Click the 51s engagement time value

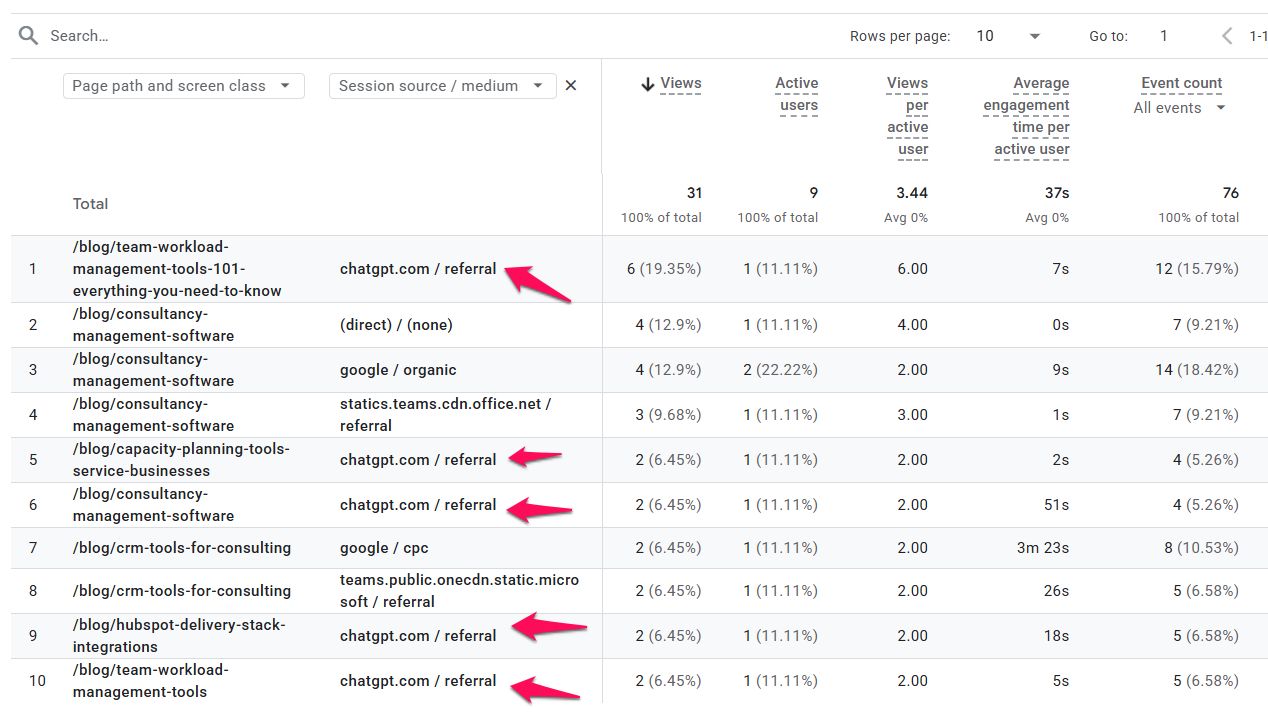click(1057, 505)
